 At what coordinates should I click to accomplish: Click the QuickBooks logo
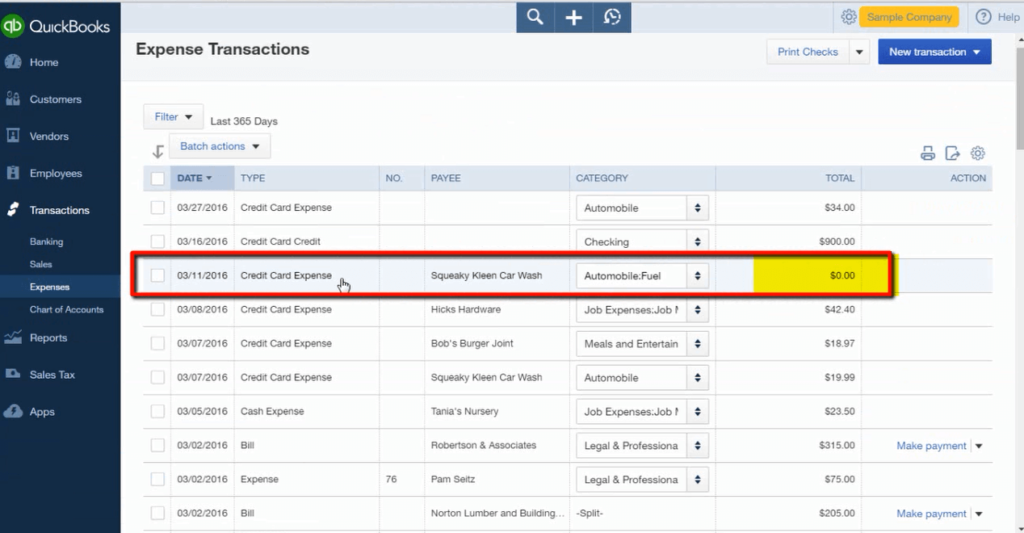pos(56,26)
